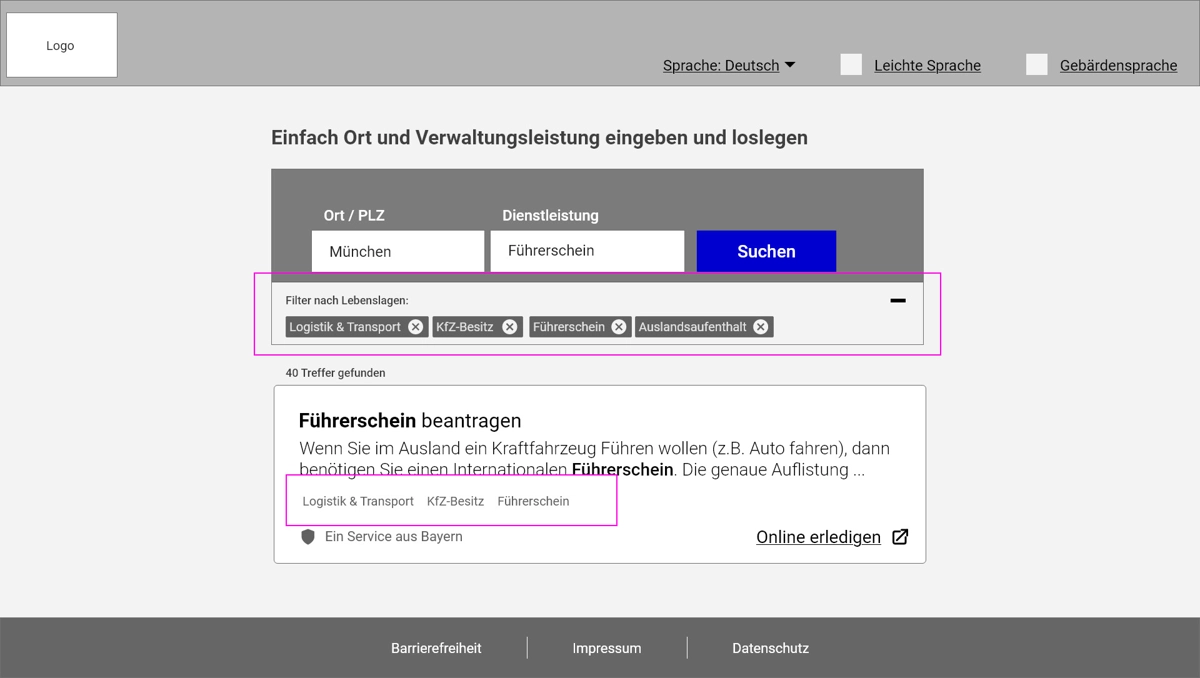The image size is (1200, 678).
Task: Open the Sprache: Deutsch language dropdown
Action: [728, 65]
